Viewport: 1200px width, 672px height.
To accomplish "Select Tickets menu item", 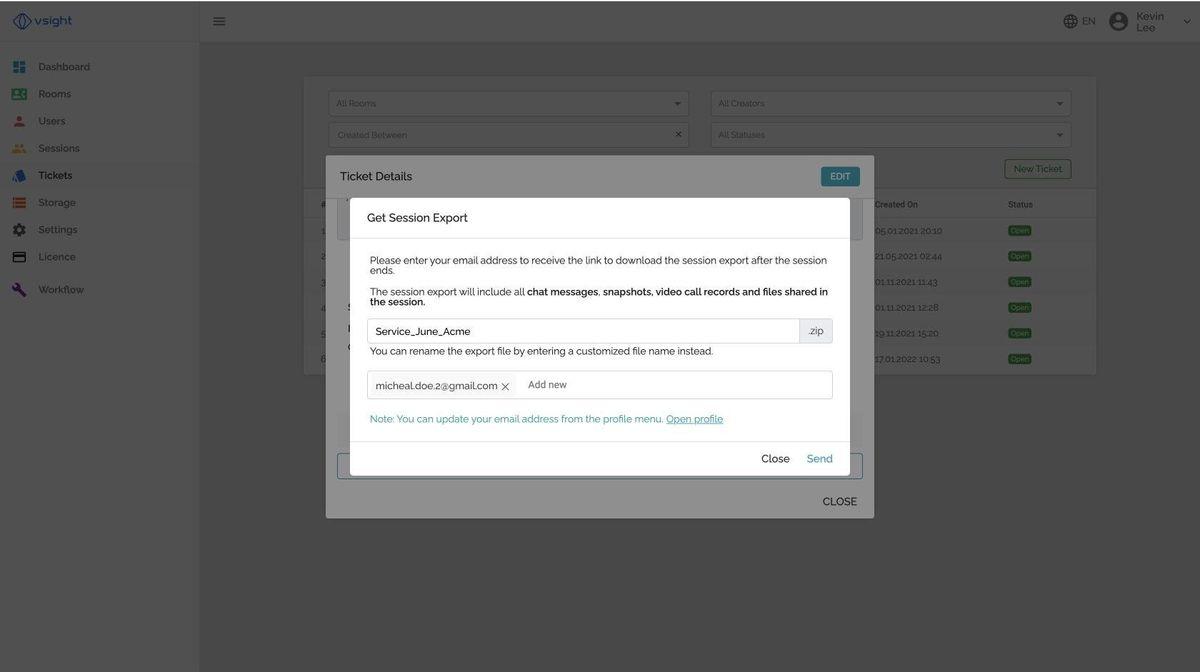I will coord(55,175).
